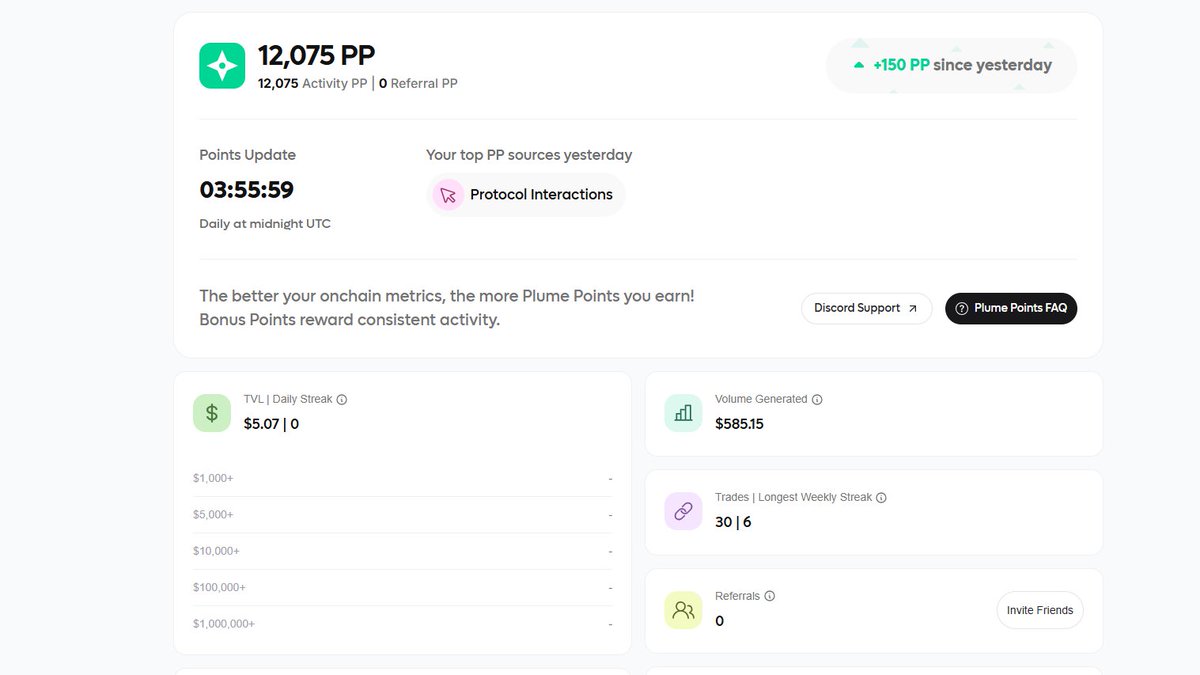
Task: Click the purple chain link Trades icon
Action: pos(683,511)
